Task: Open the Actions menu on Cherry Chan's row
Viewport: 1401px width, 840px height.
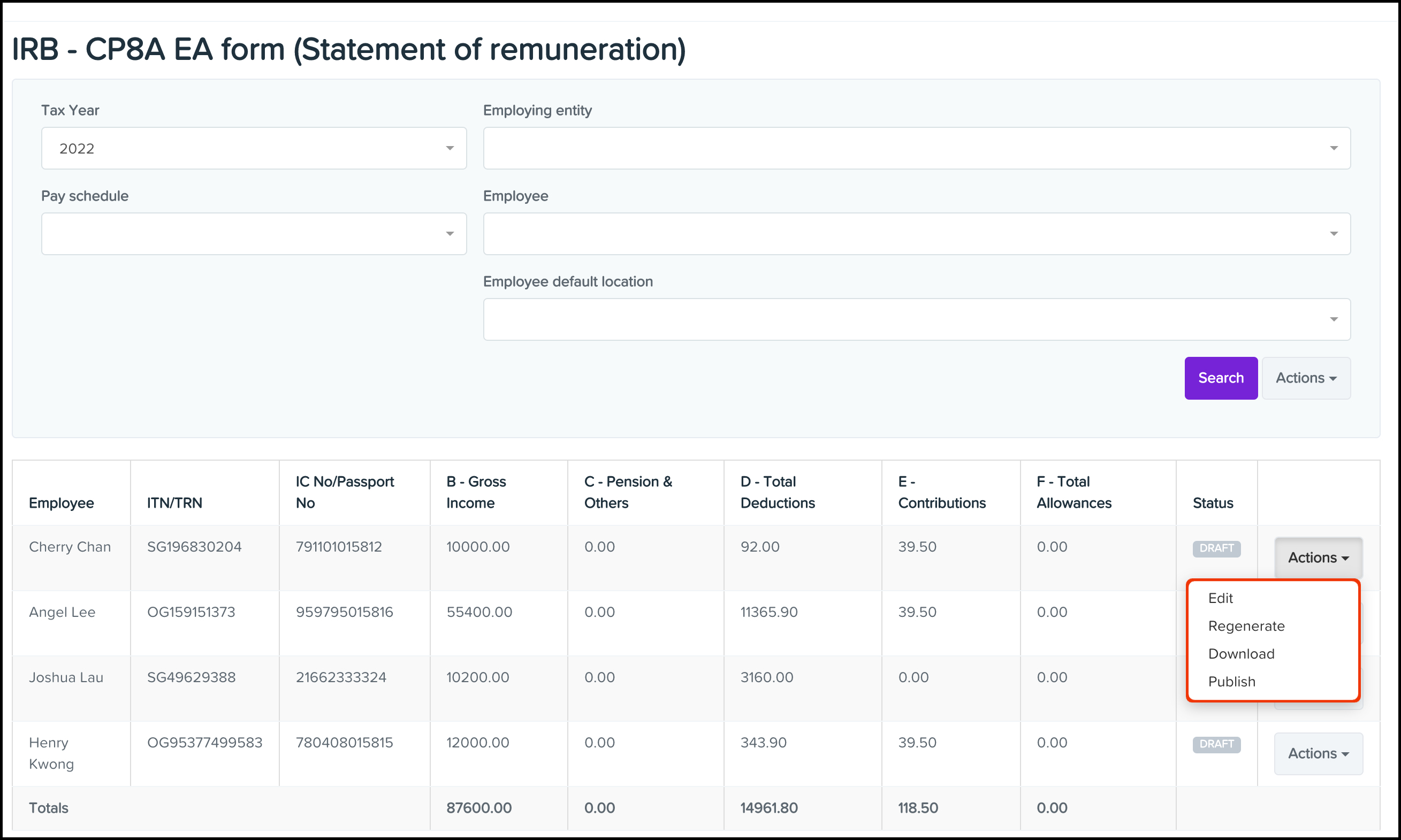Action: point(1318,558)
